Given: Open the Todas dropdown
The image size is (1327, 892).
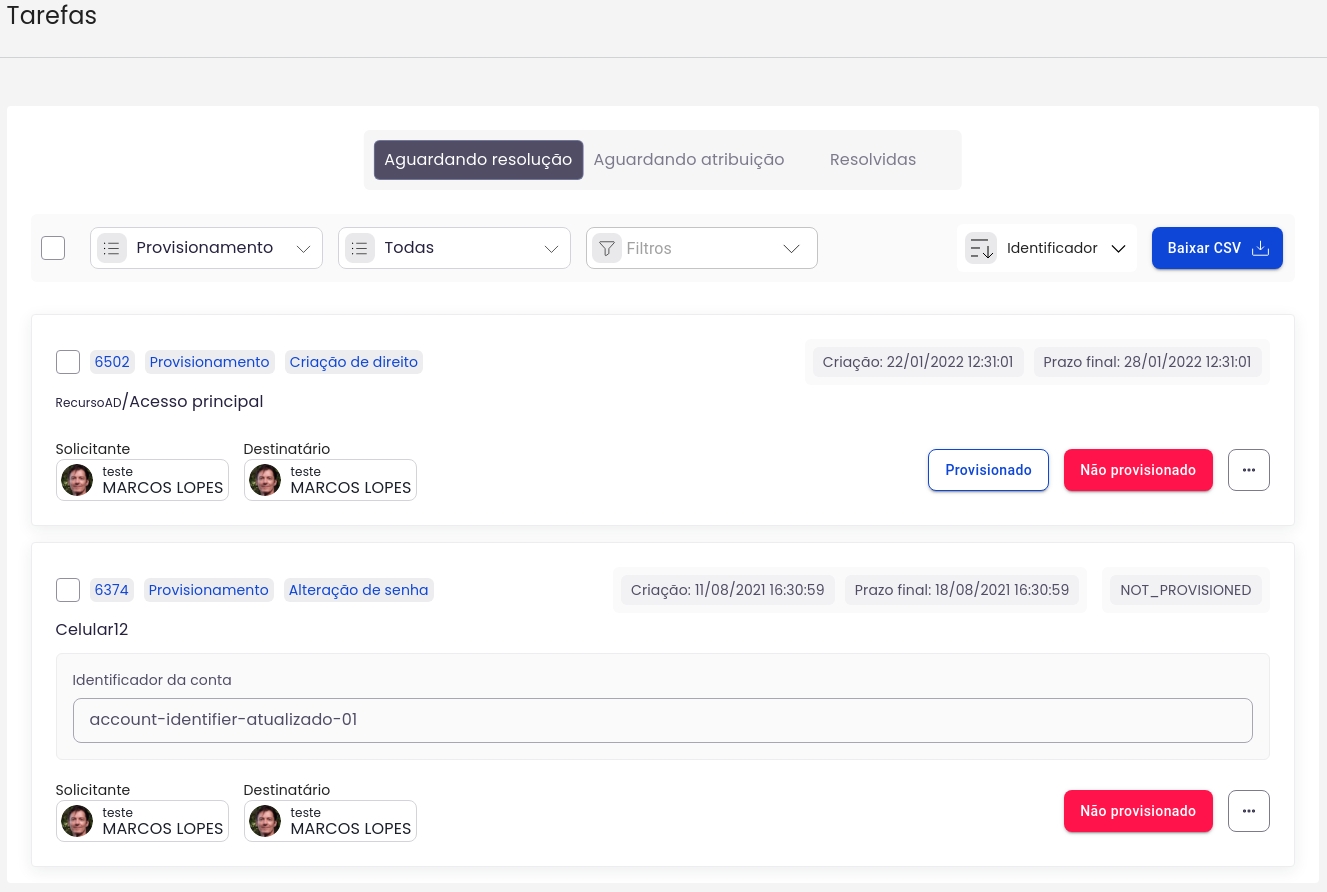Looking at the screenshot, I should (551, 248).
